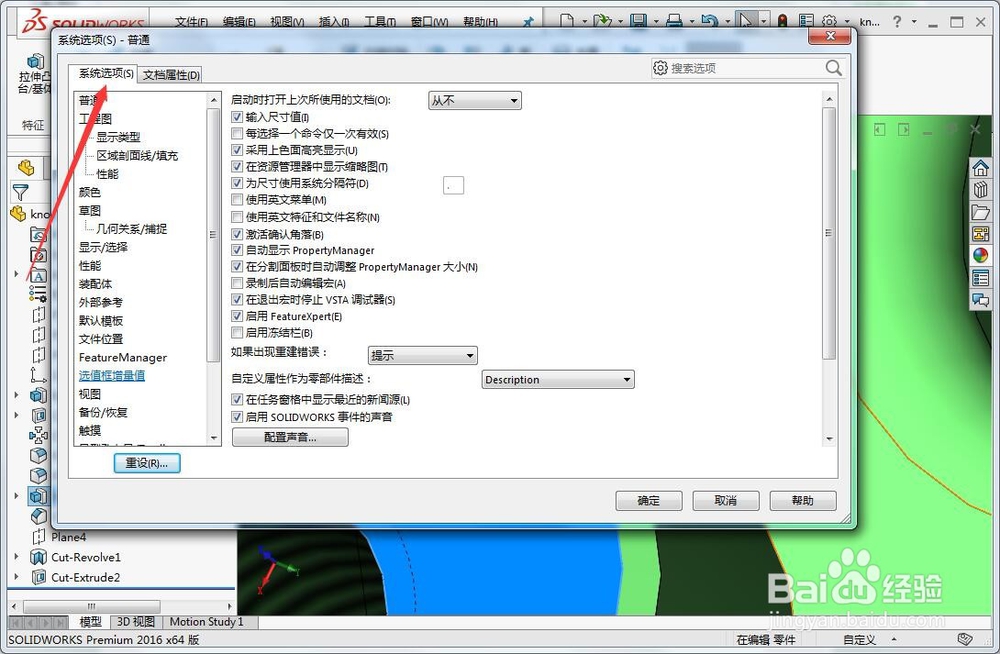Click the filter funnel icon in feature tree
This screenshot has width=1000, height=654.
20,191
